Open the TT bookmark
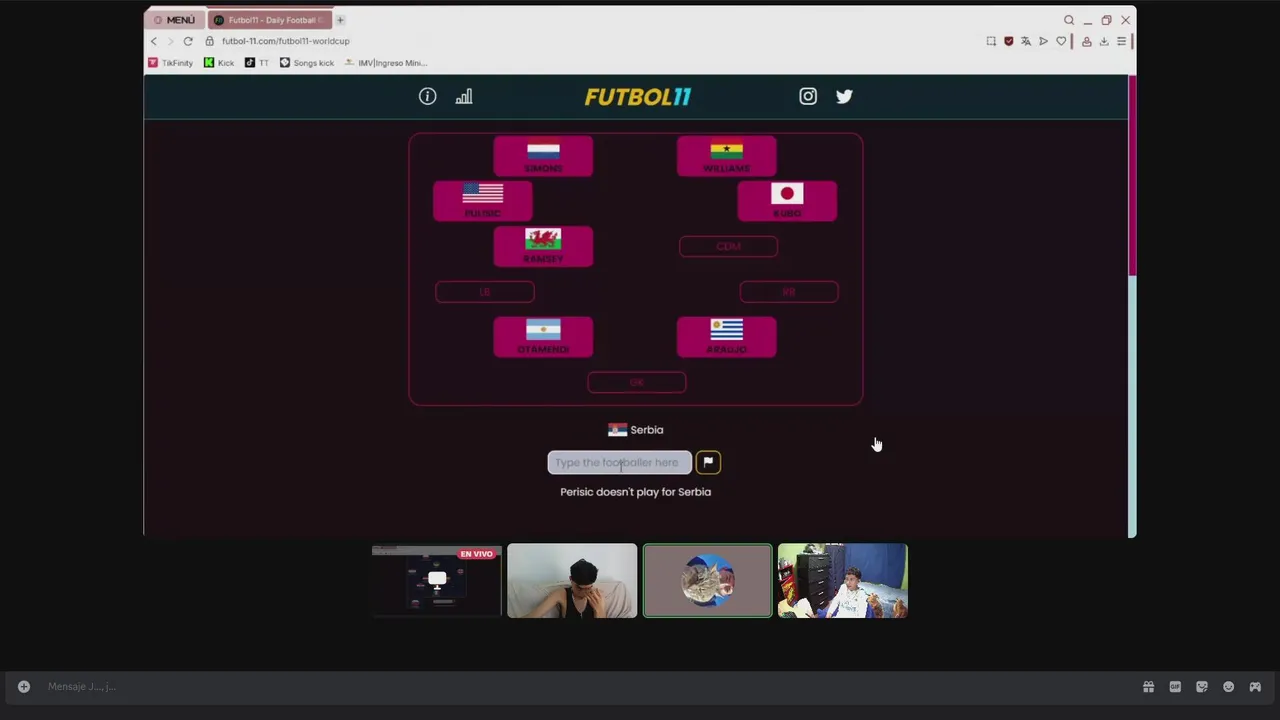 [x=257, y=62]
